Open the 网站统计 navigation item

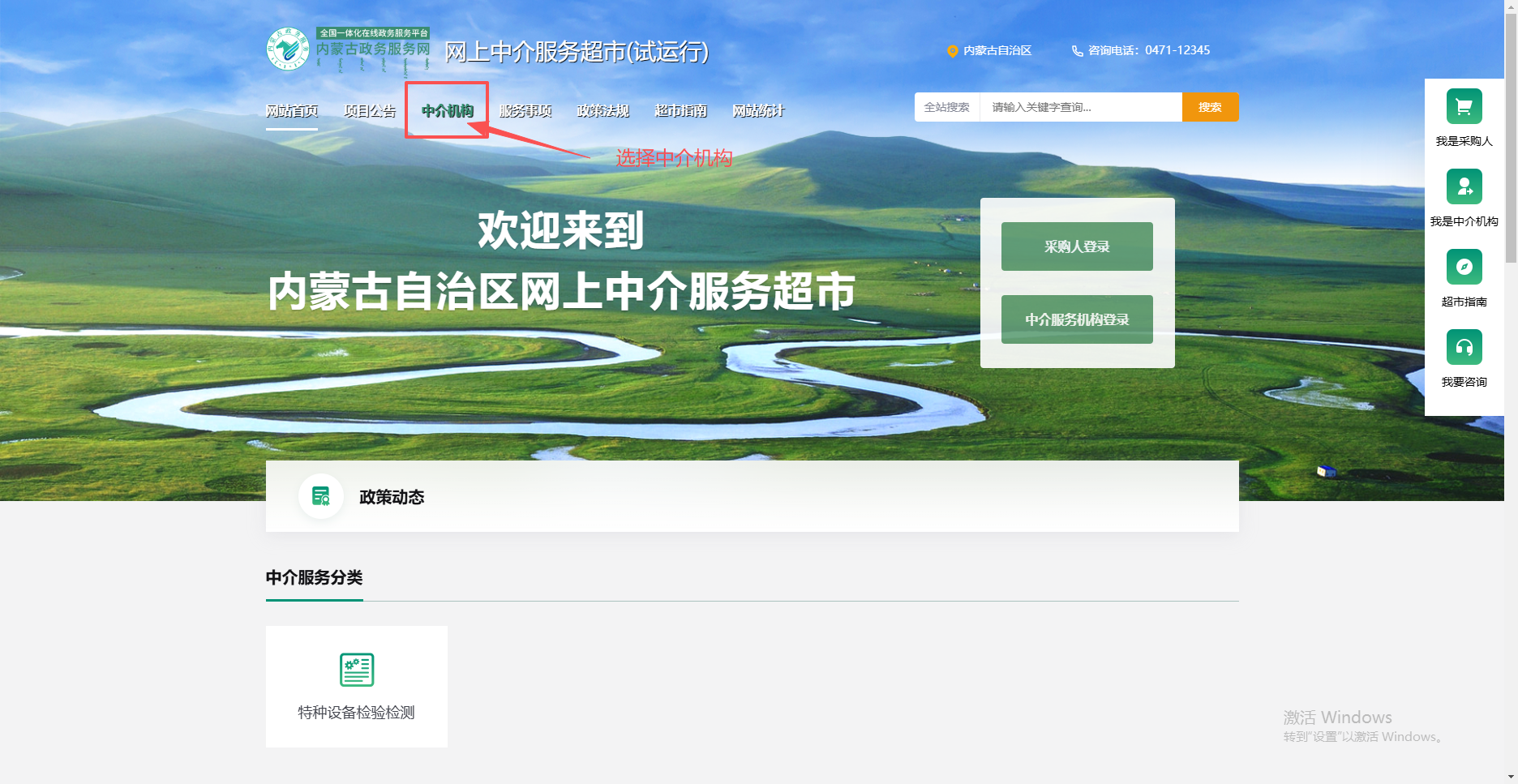tap(758, 111)
